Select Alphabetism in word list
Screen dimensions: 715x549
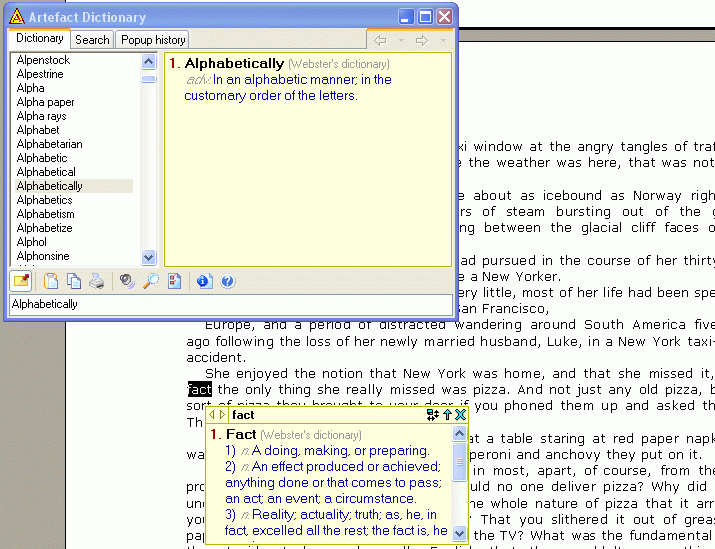pos(46,214)
